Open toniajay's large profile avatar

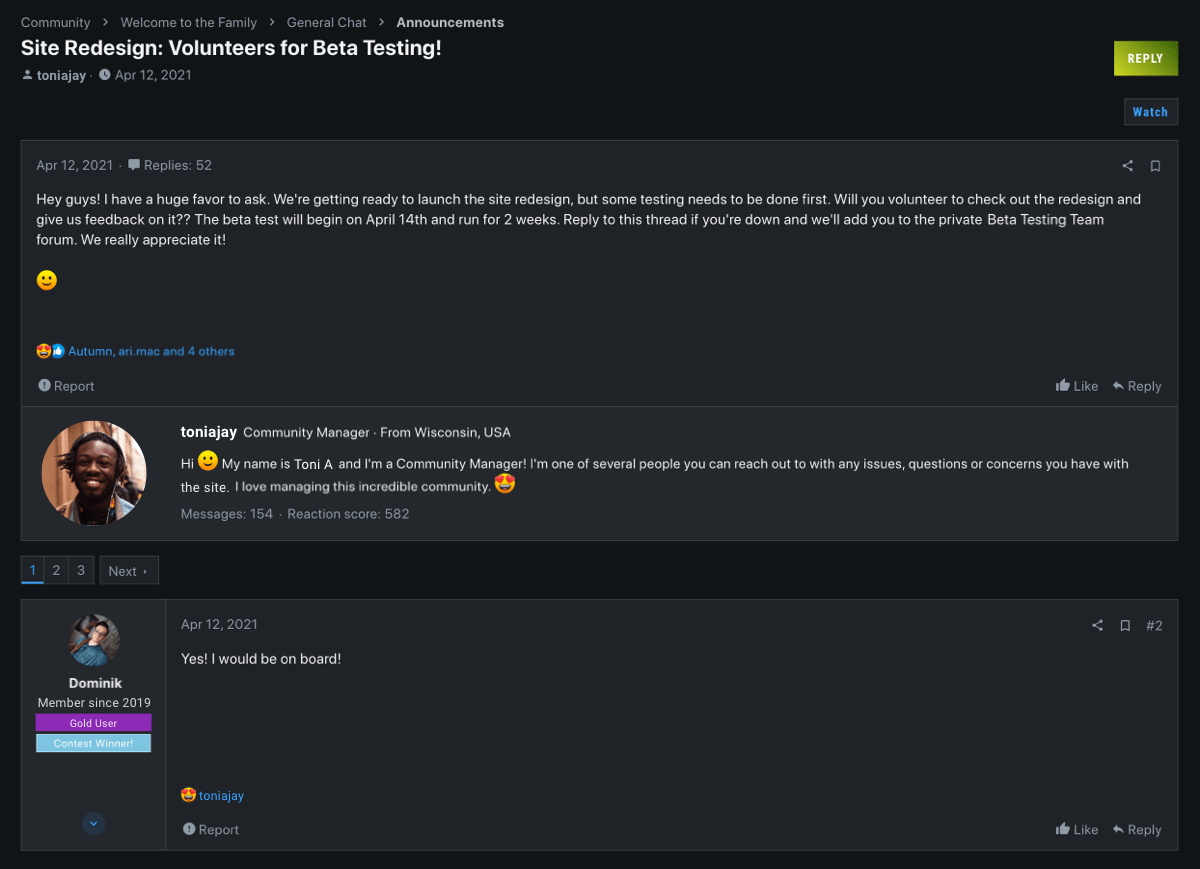(94, 473)
